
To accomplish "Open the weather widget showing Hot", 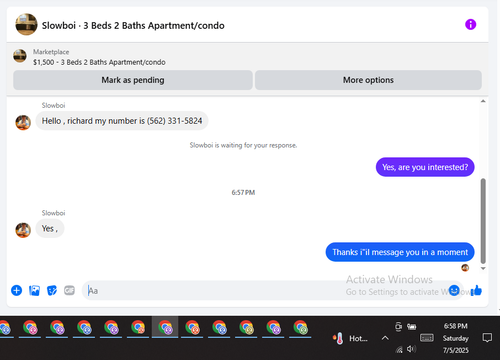I will [x=350, y=338].
